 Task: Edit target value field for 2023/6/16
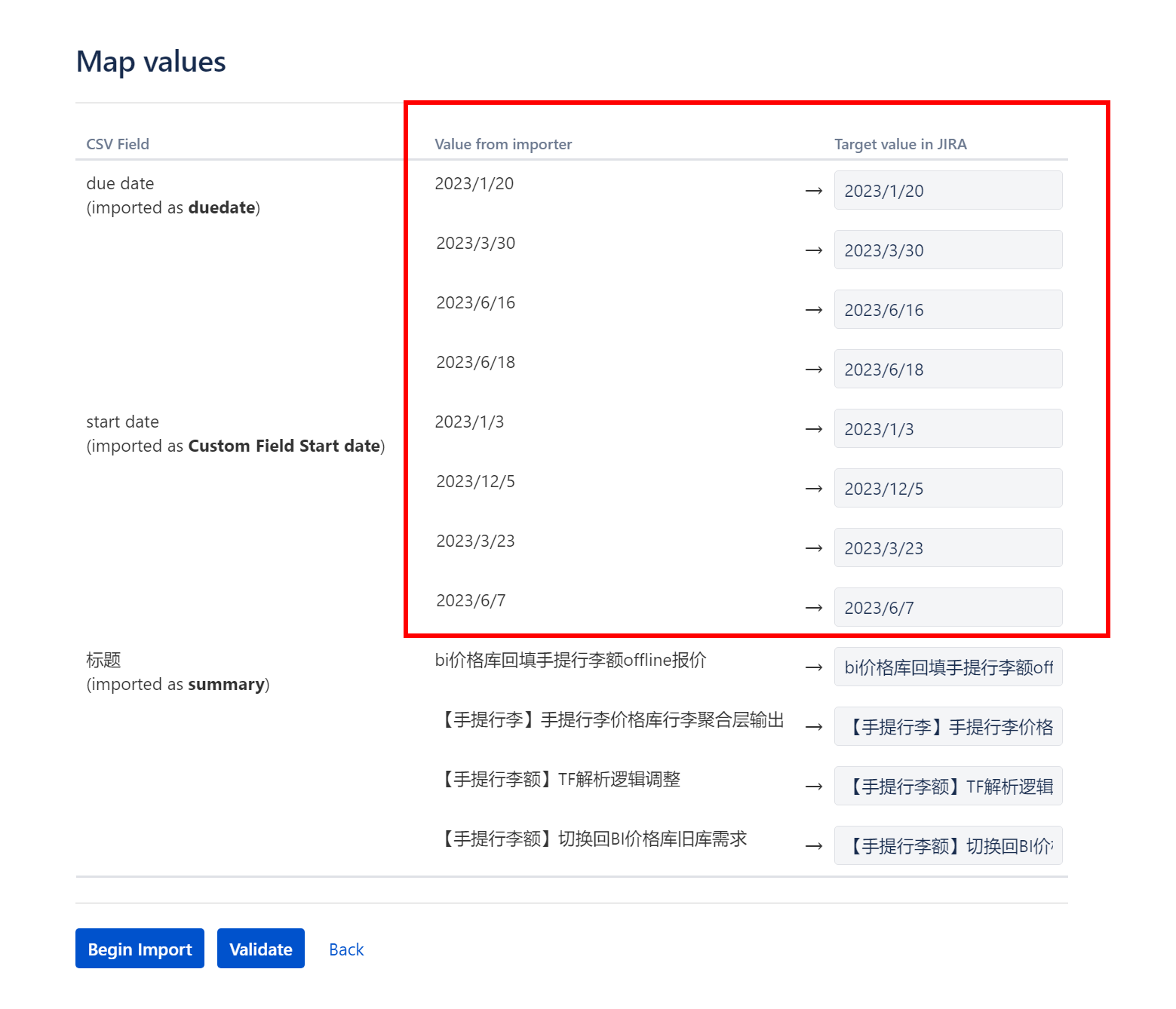point(948,309)
